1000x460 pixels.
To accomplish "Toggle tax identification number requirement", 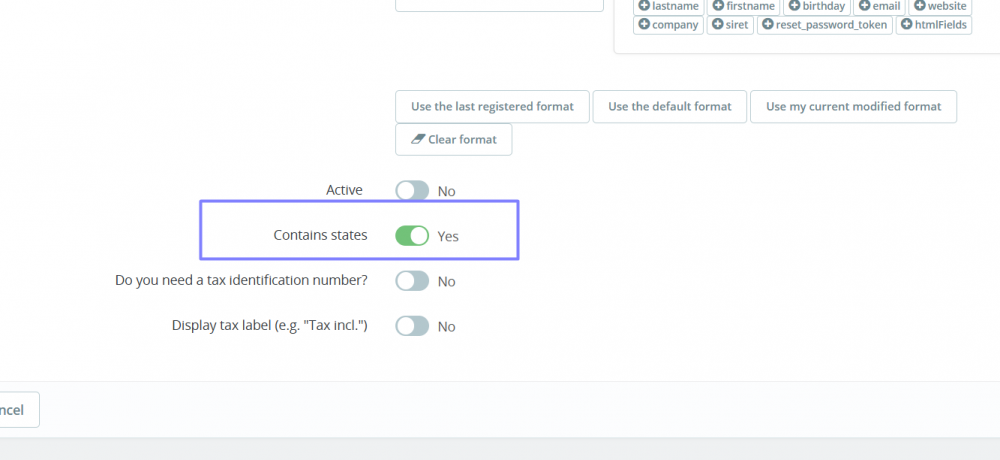I will (x=412, y=281).
